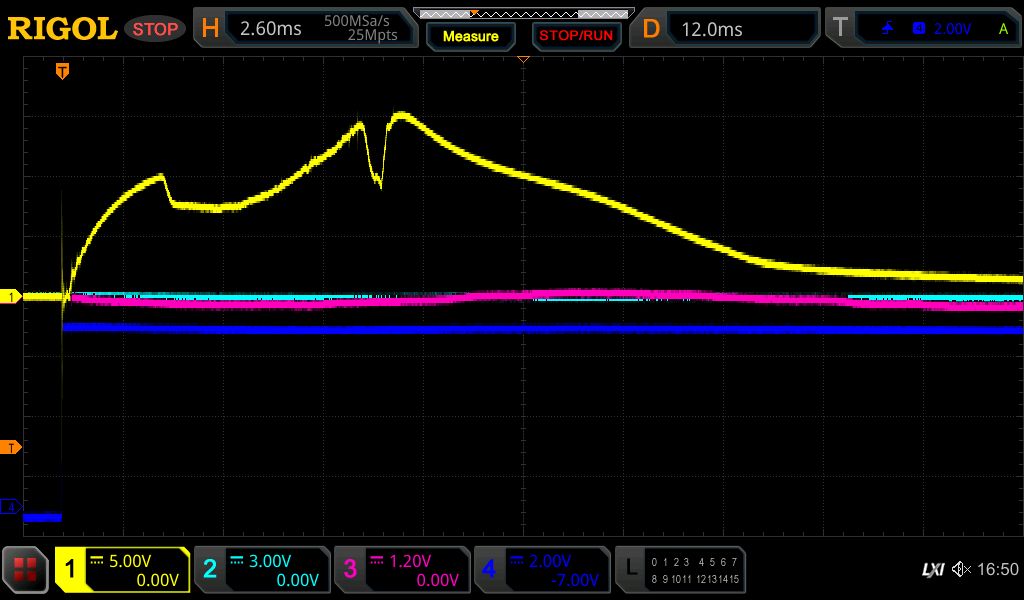This screenshot has width=1024, height=600.
Task: Click the rising edge trigger slope icon
Action: pyautogui.click(x=887, y=29)
